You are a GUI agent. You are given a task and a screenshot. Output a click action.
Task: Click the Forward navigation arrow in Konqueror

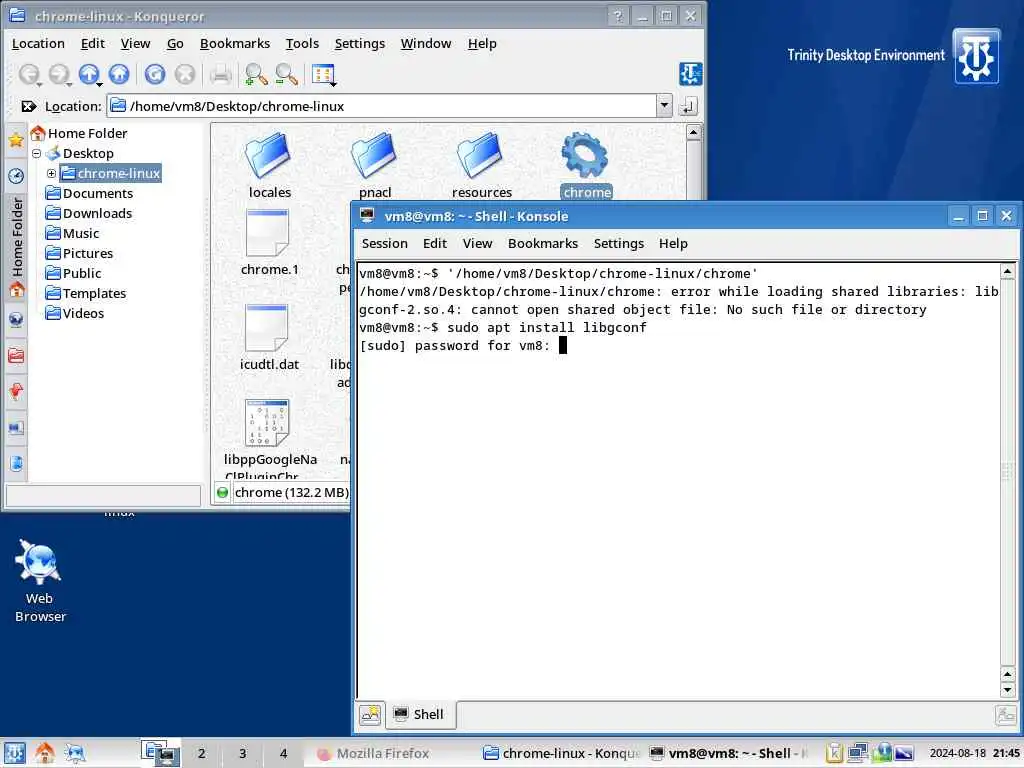point(59,74)
